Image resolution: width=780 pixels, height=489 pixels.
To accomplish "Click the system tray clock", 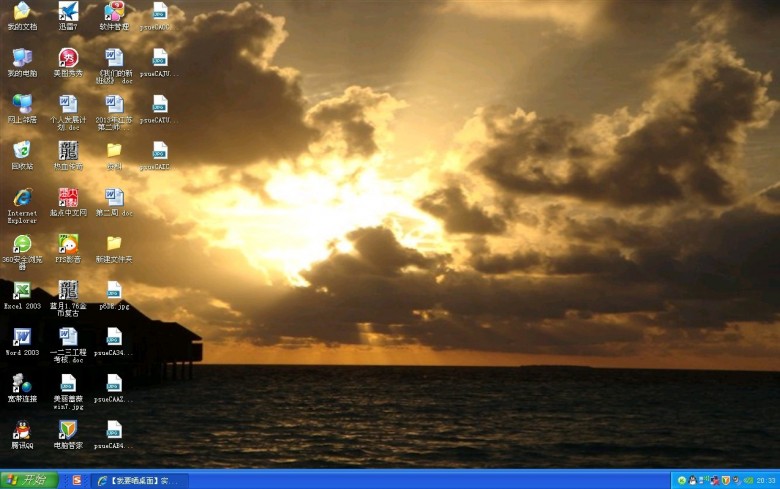I will pyautogui.click(x=766, y=481).
